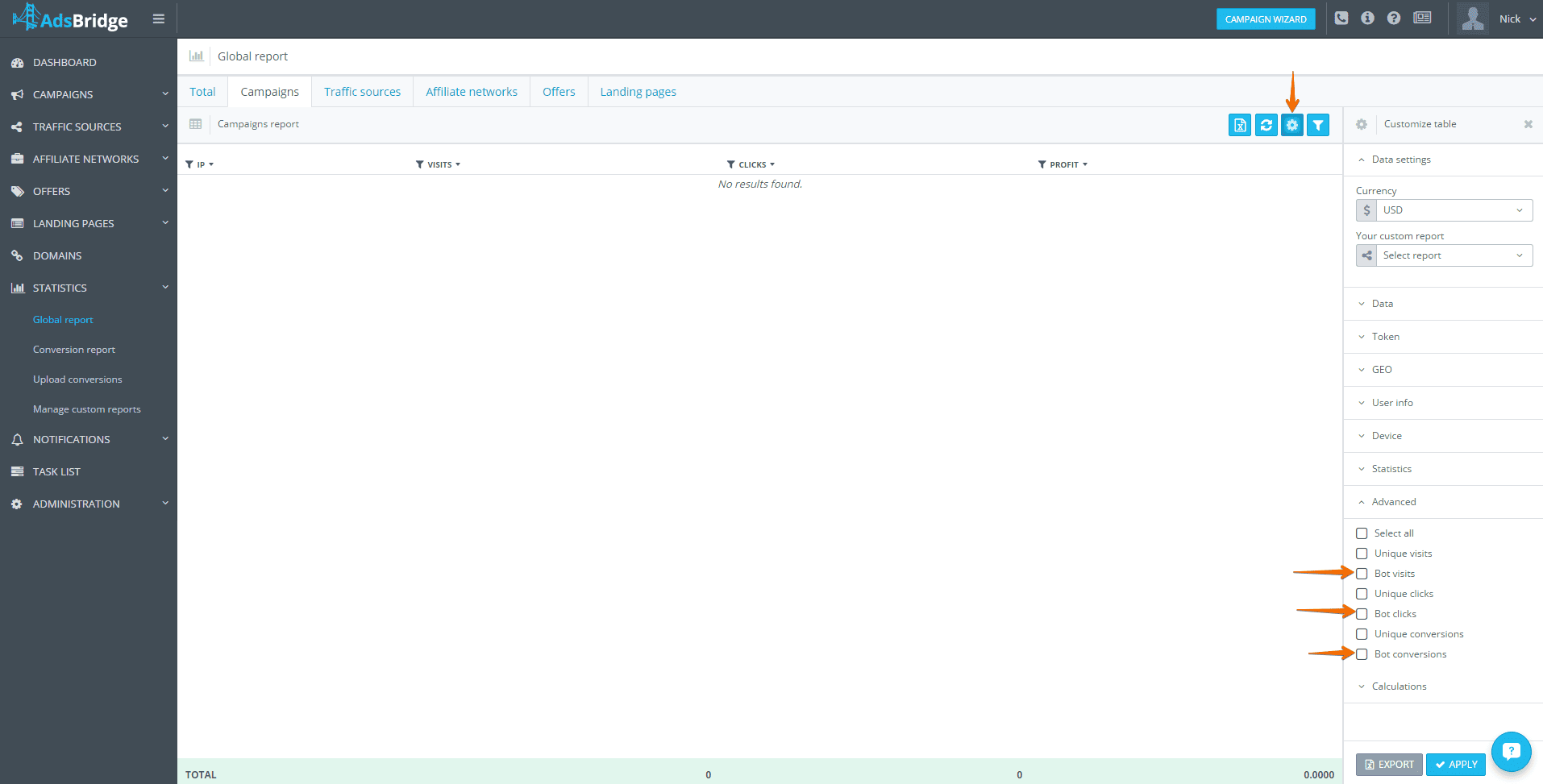Expand the Token section
The image size is (1543, 784).
click(x=1443, y=337)
